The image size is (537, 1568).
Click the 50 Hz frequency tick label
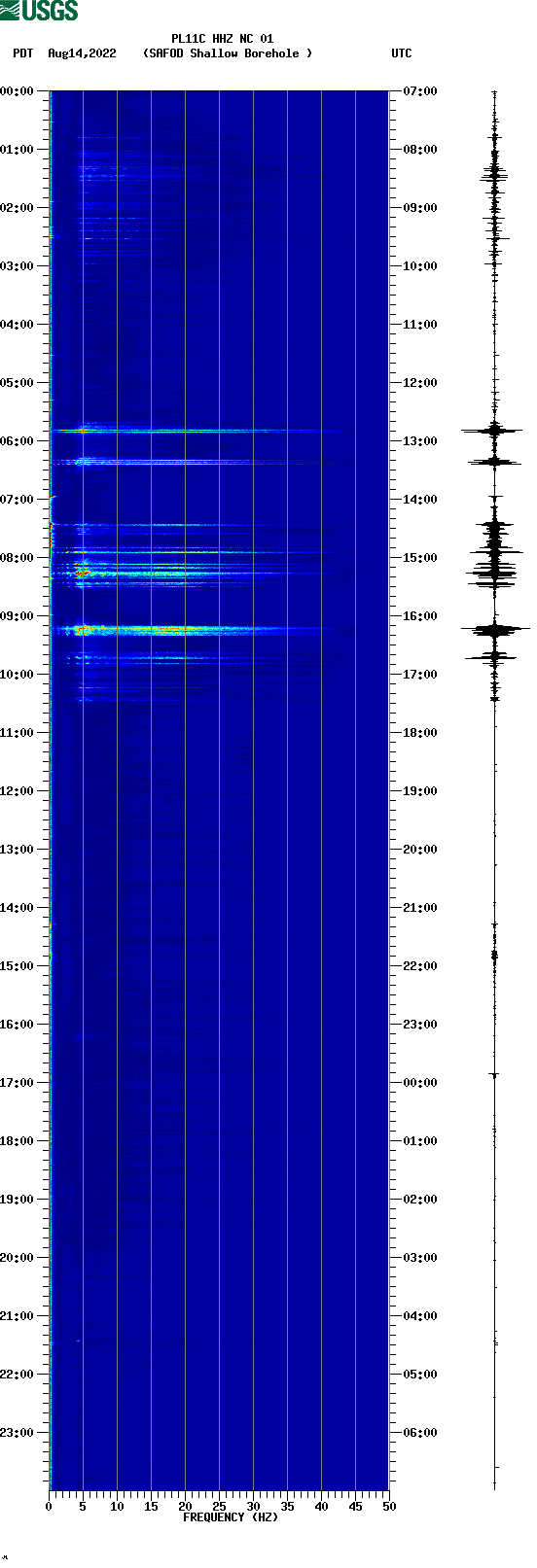coord(389,1507)
